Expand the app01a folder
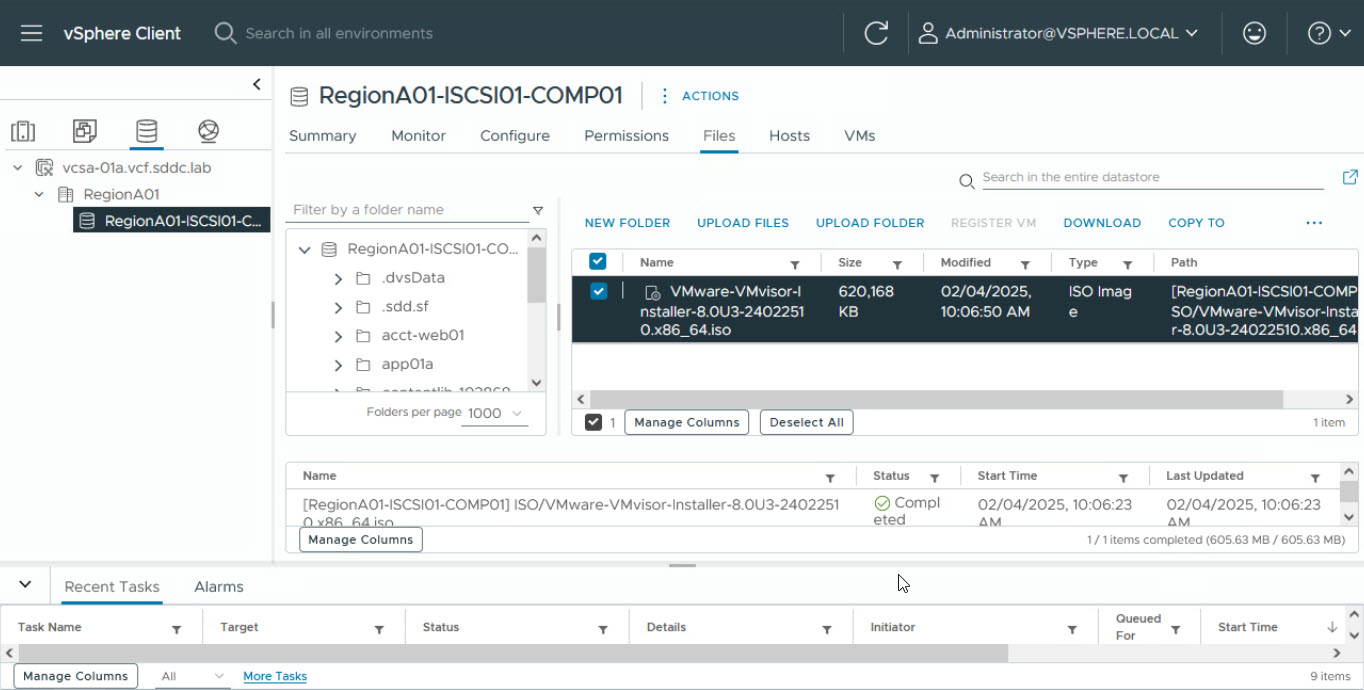This screenshot has height=690, width=1364. (338, 365)
